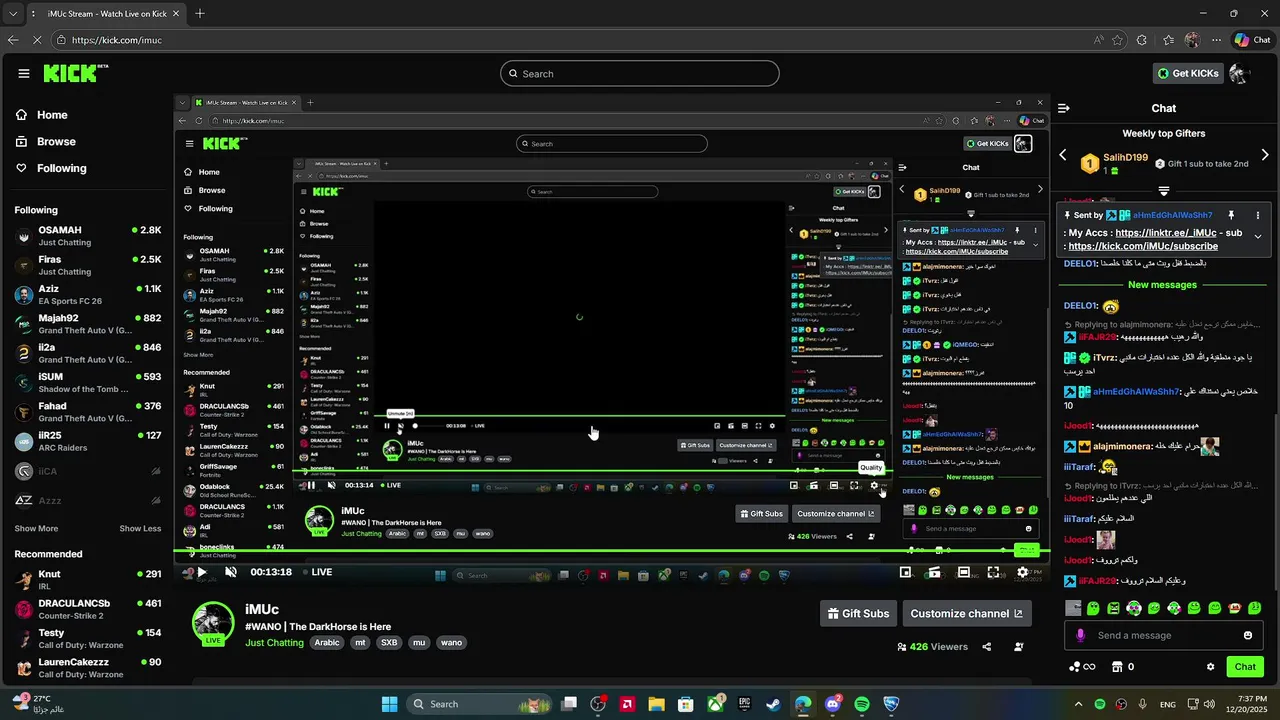Click the Arabic tag under stream title
This screenshot has height=720, width=1280.
coord(328,643)
